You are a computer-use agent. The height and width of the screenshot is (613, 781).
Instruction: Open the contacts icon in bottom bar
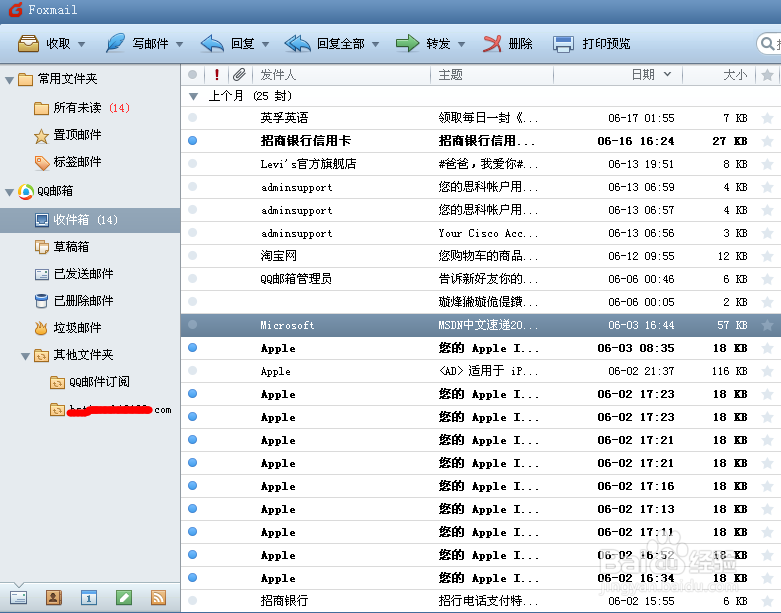(x=54, y=597)
